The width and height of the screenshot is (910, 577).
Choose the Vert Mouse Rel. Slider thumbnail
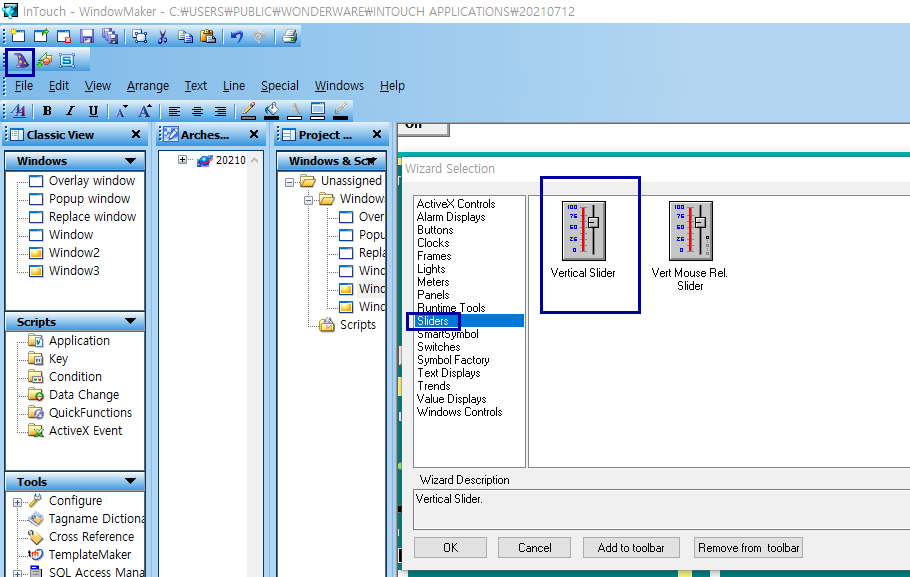point(690,231)
